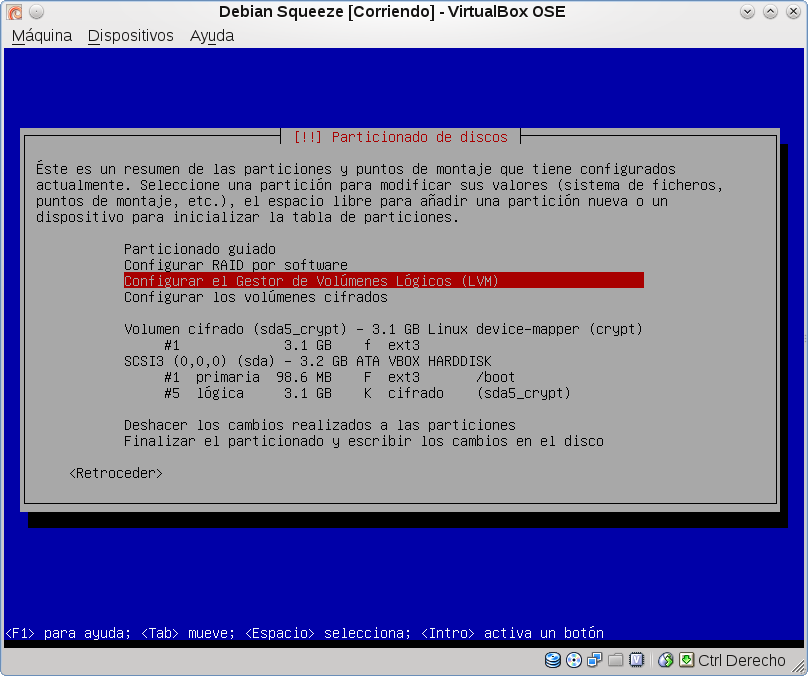808x676 pixels.
Task: Close the VirtualBox window
Action: (x=794, y=11)
